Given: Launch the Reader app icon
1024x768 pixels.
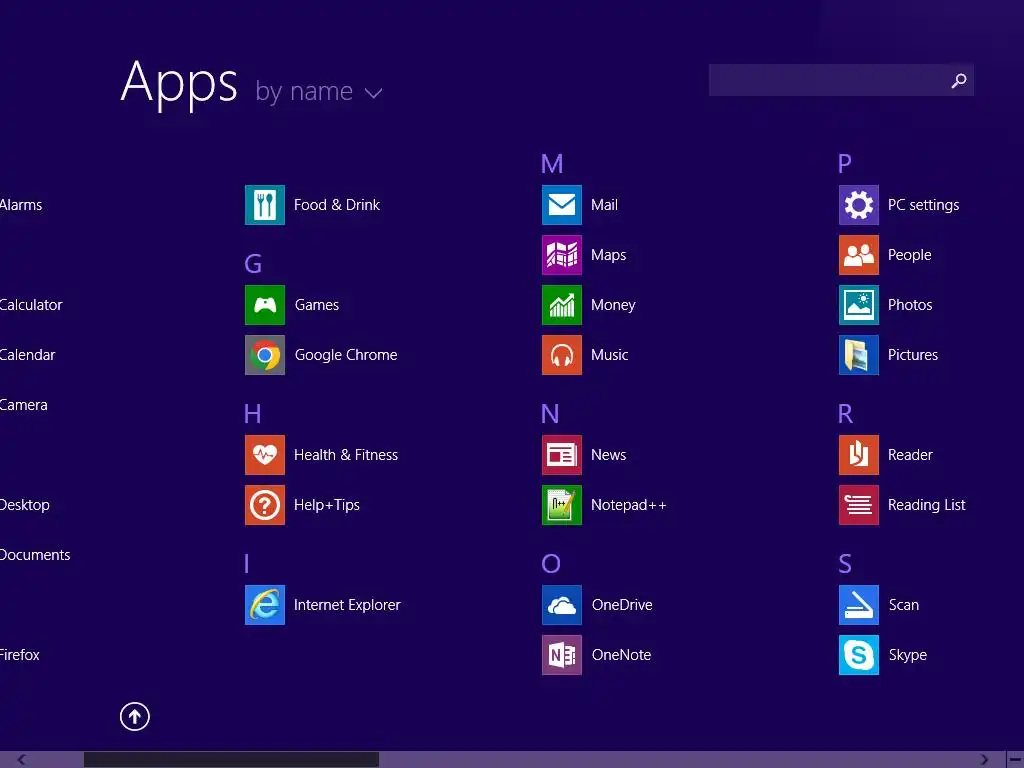Looking at the screenshot, I should pos(859,455).
